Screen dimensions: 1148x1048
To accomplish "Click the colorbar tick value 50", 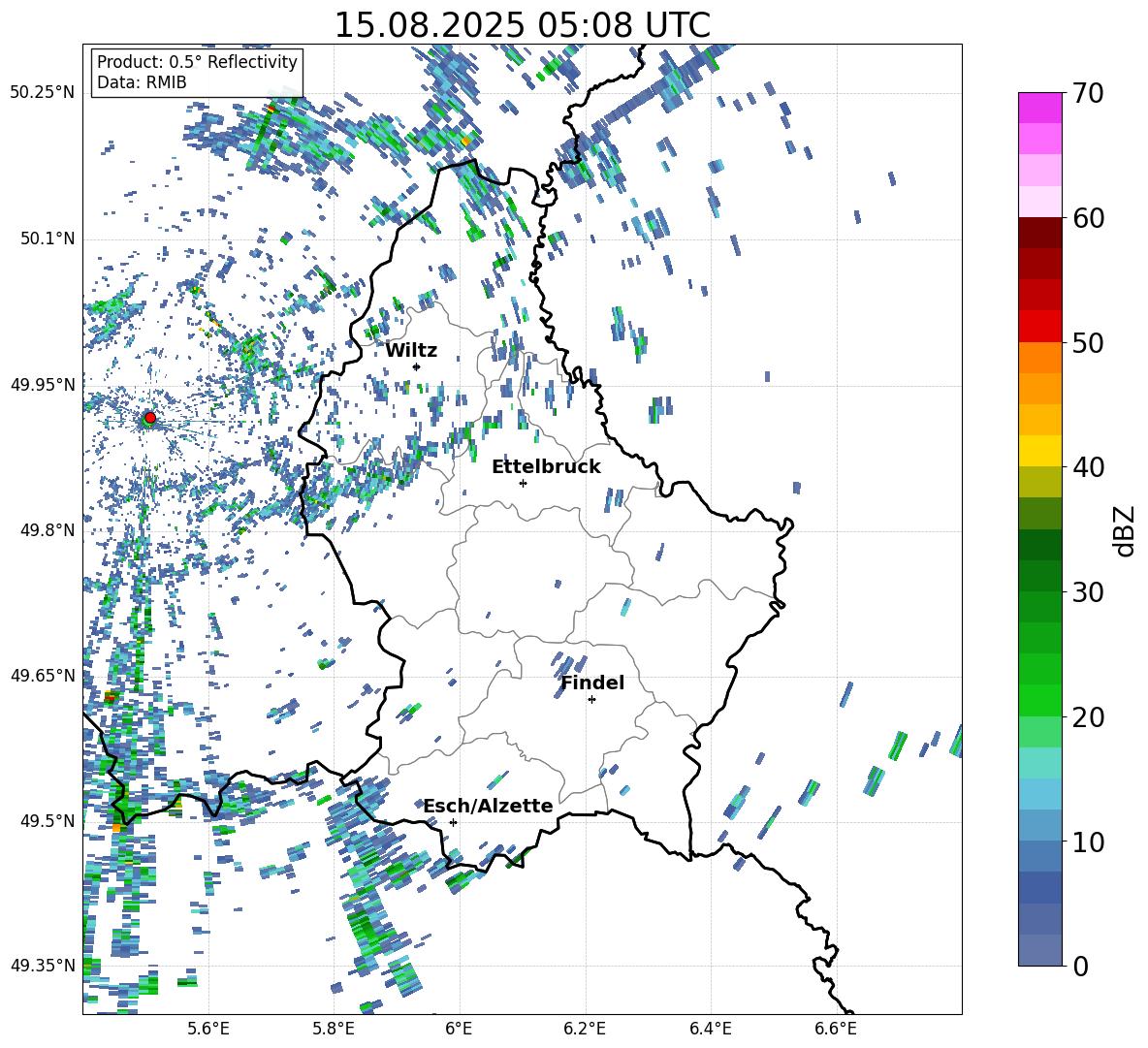I will pyautogui.click(x=1087, y=342).
